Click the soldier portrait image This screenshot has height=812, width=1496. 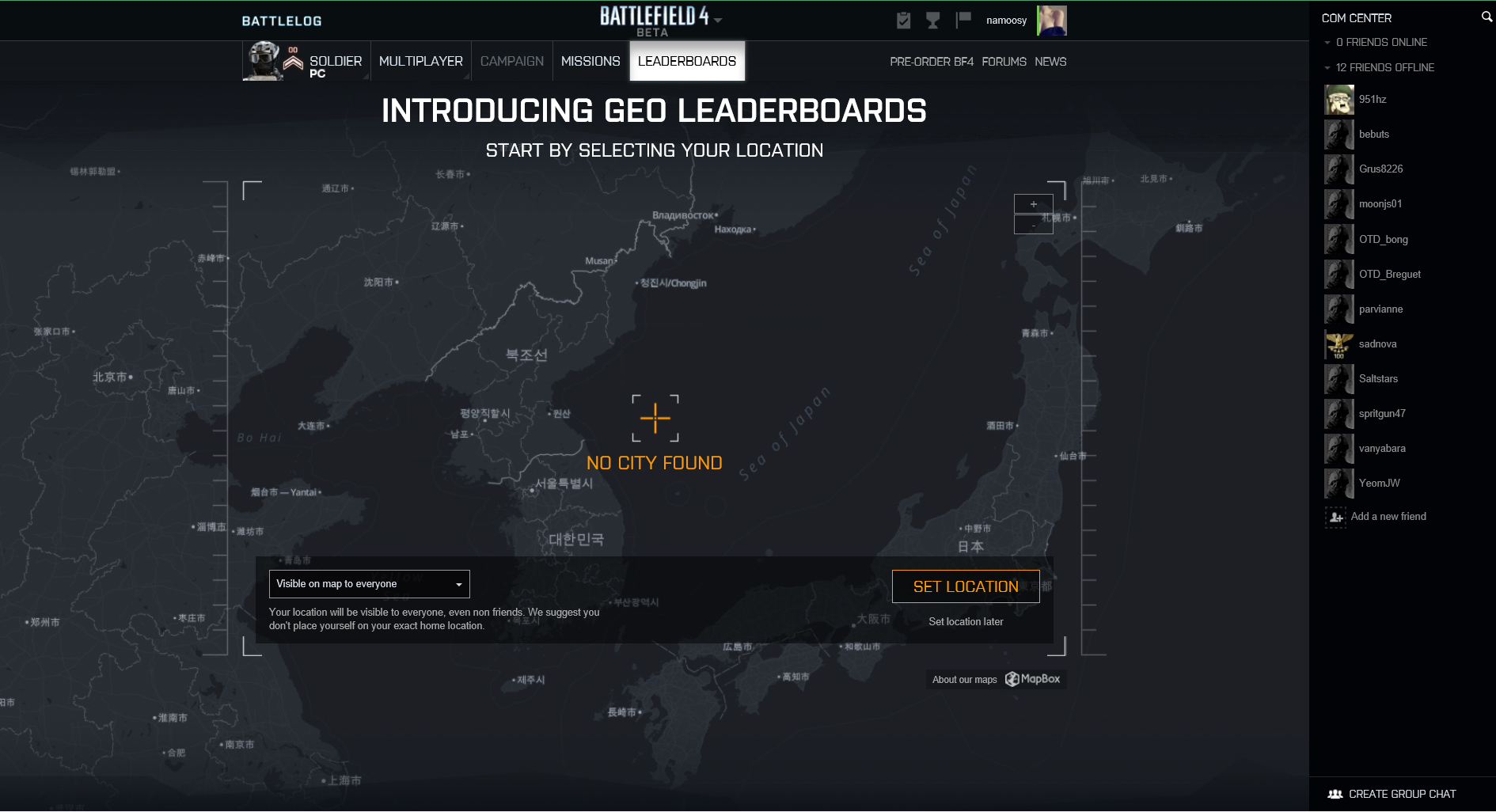[263, 61]
